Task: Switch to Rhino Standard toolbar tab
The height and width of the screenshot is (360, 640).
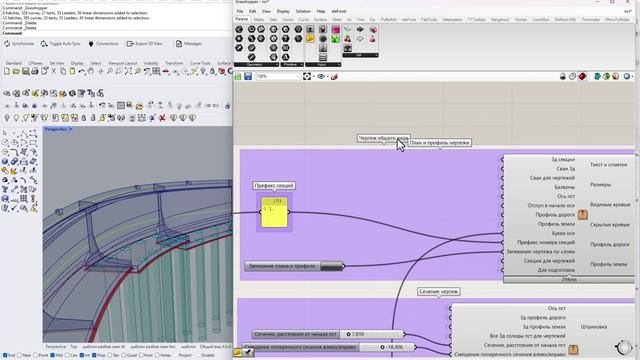Action: [x=13, y=63]
